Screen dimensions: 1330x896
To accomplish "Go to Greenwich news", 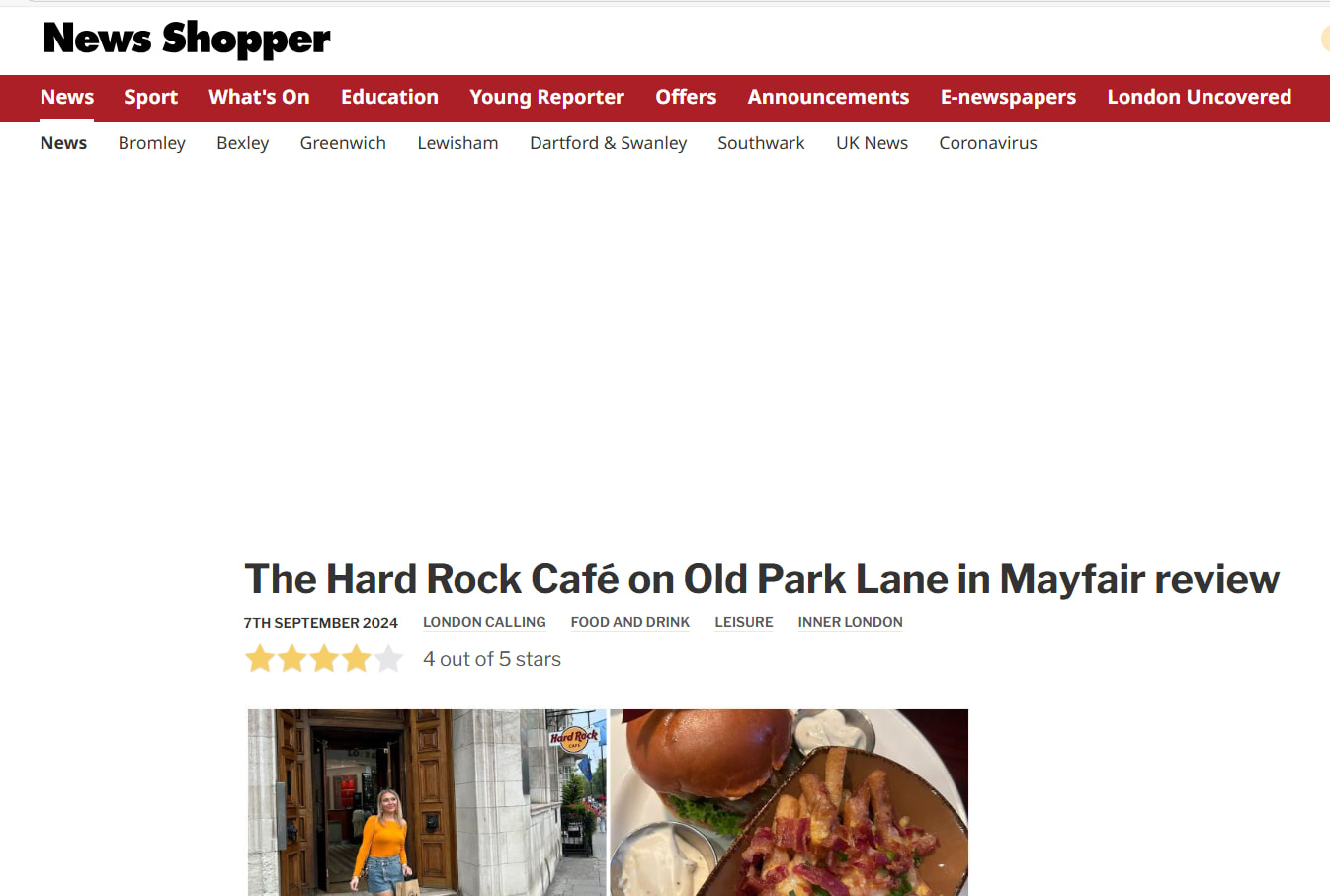I will (x=343, y=143).
